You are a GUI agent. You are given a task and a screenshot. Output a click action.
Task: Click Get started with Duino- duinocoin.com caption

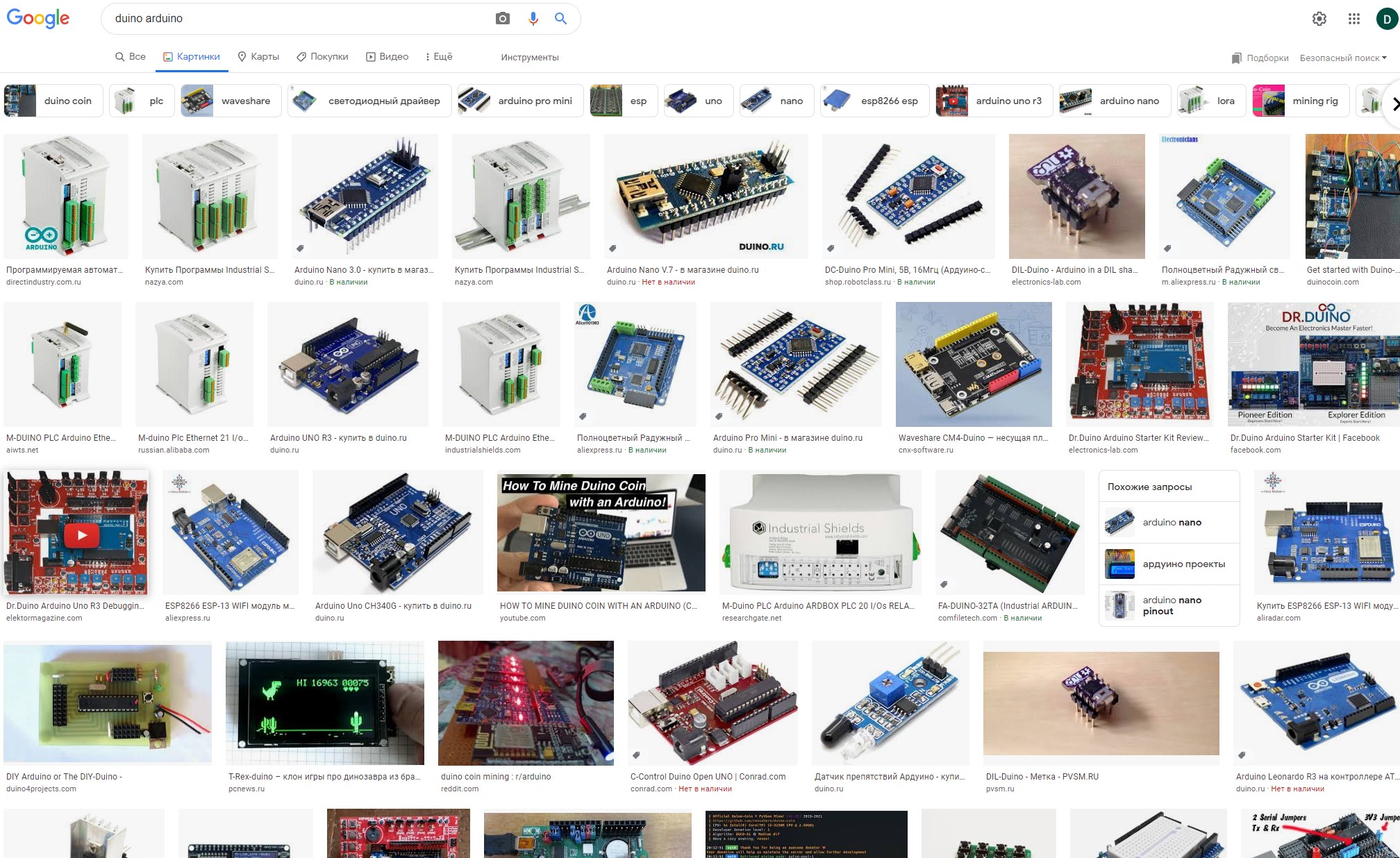pyautogui.click(x=1352, y=270)
